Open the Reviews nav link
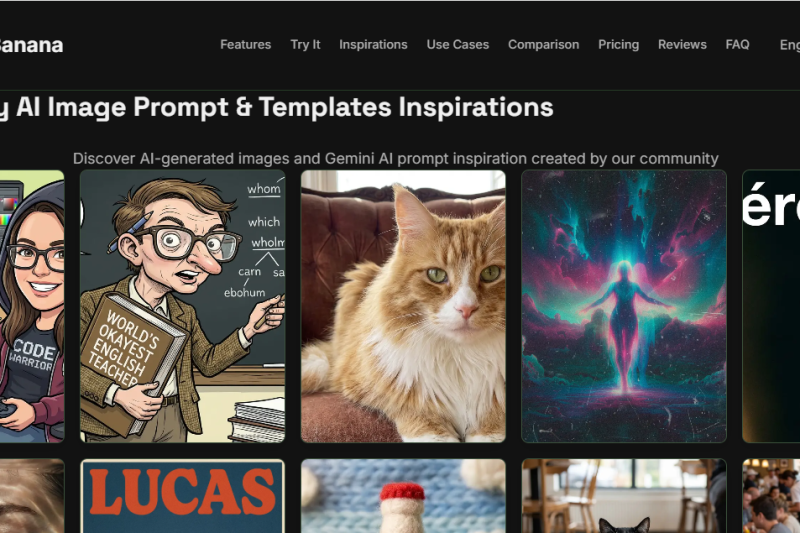This screenshot has width=800, height=533. click(x=682, y=45)
